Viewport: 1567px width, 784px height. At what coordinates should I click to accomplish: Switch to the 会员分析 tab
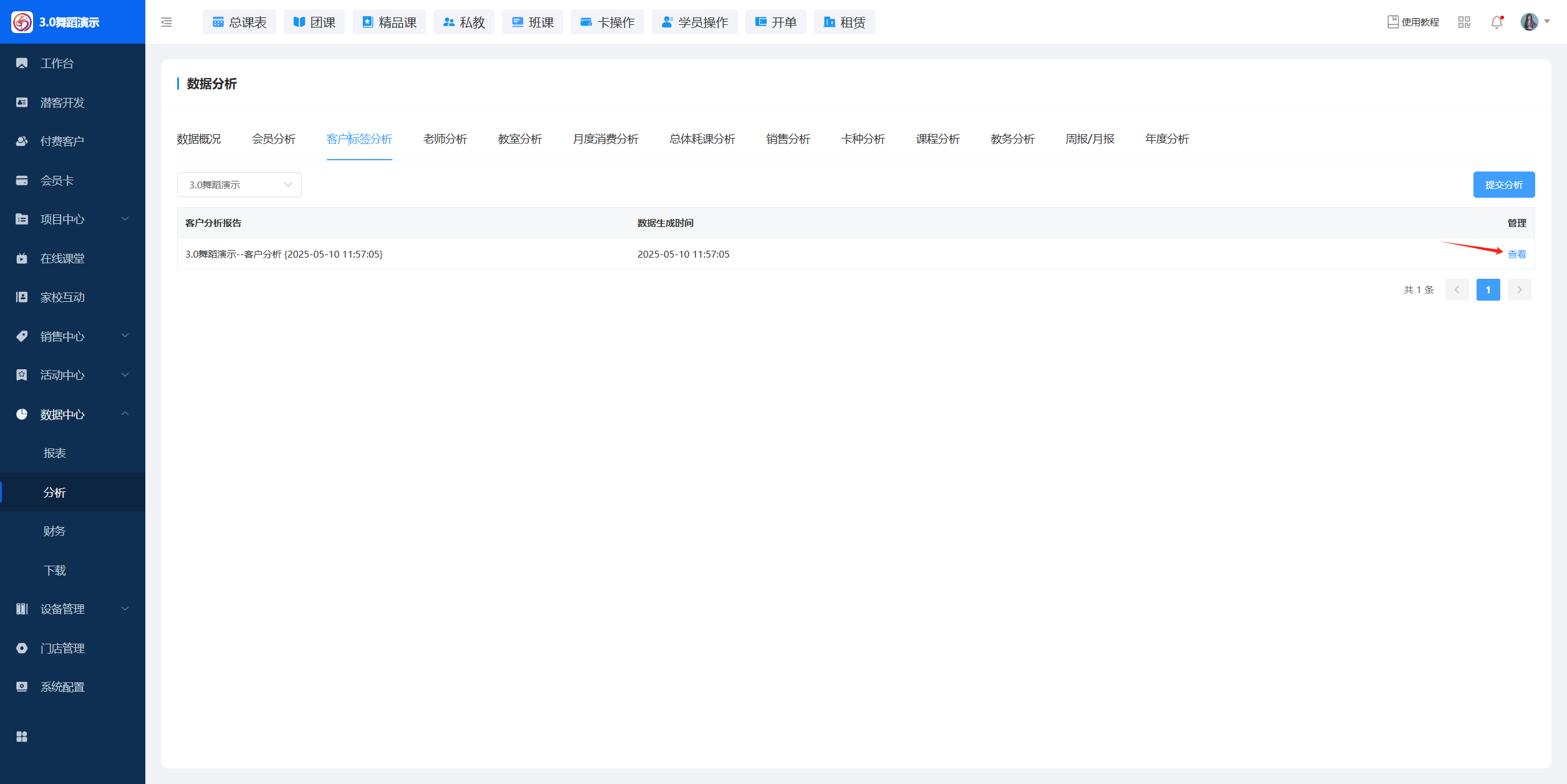273,138
